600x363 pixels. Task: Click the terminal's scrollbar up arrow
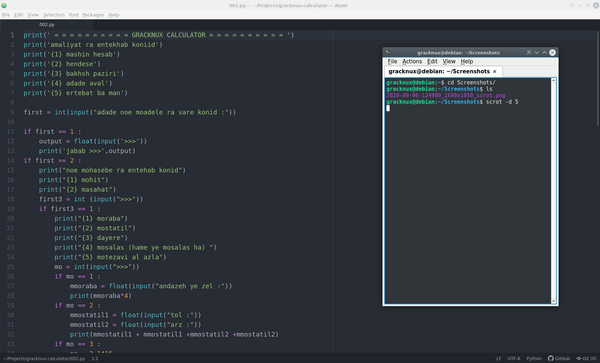(553, 81)
